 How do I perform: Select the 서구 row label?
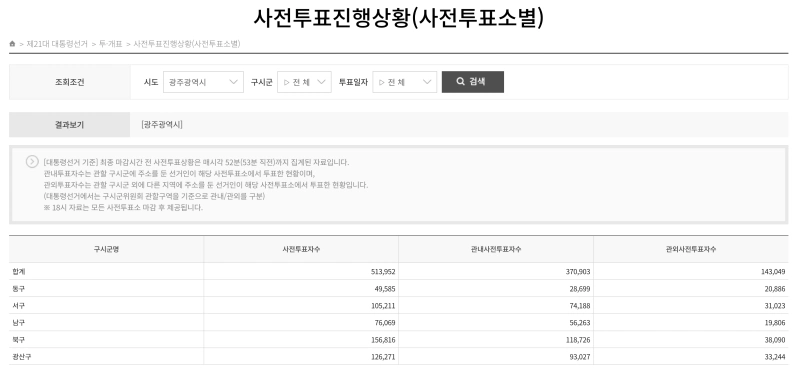pos(18,306)
